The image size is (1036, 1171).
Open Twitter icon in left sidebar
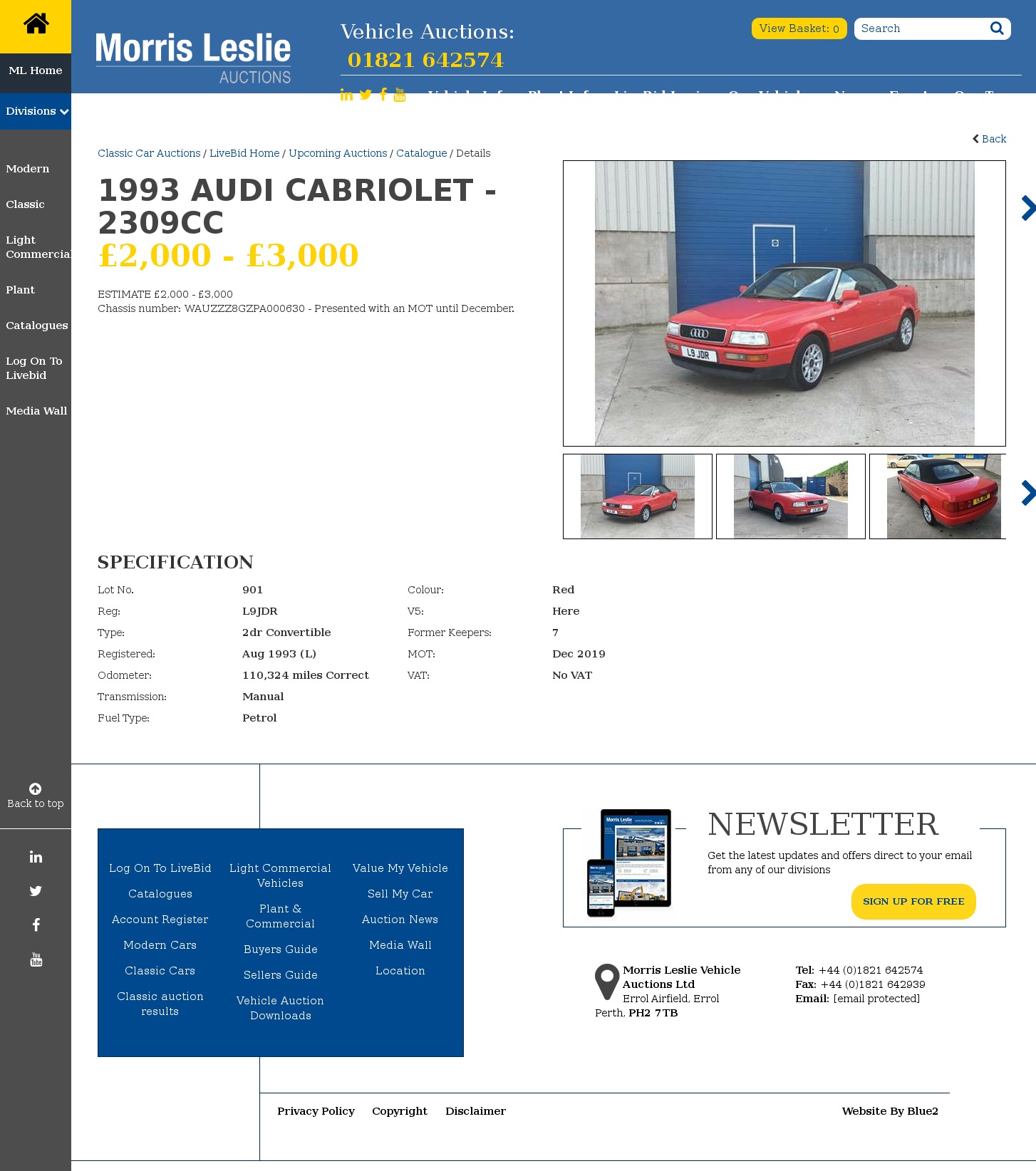tap(36, 891)
